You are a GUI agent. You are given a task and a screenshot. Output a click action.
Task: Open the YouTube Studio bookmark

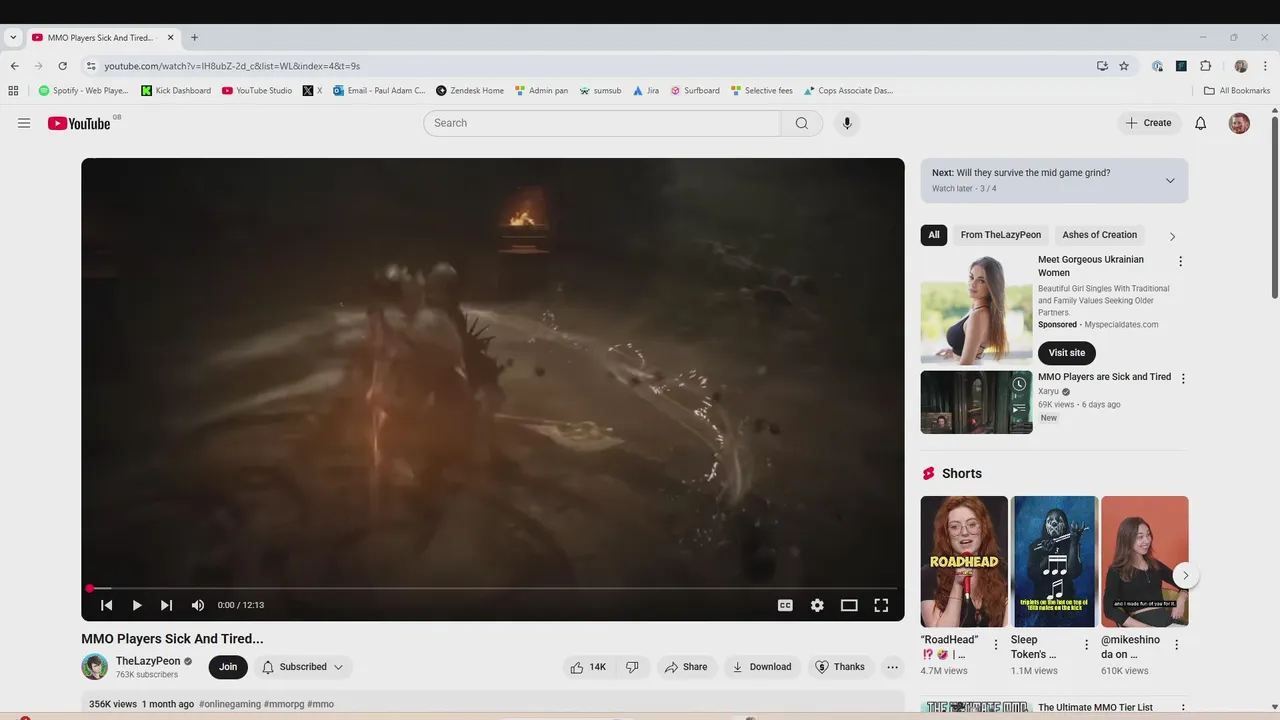(x=257, y=90)
